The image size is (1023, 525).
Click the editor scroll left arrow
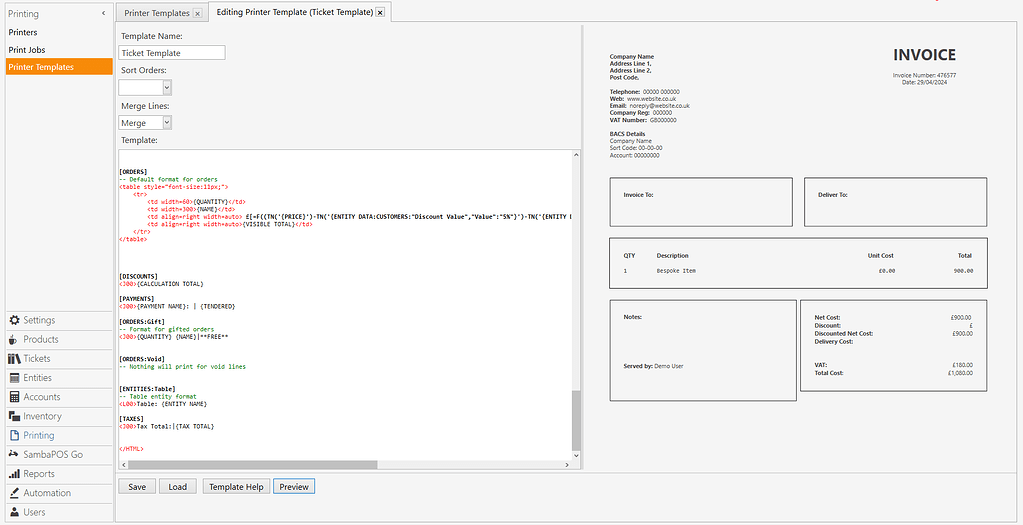click(123, 464)
